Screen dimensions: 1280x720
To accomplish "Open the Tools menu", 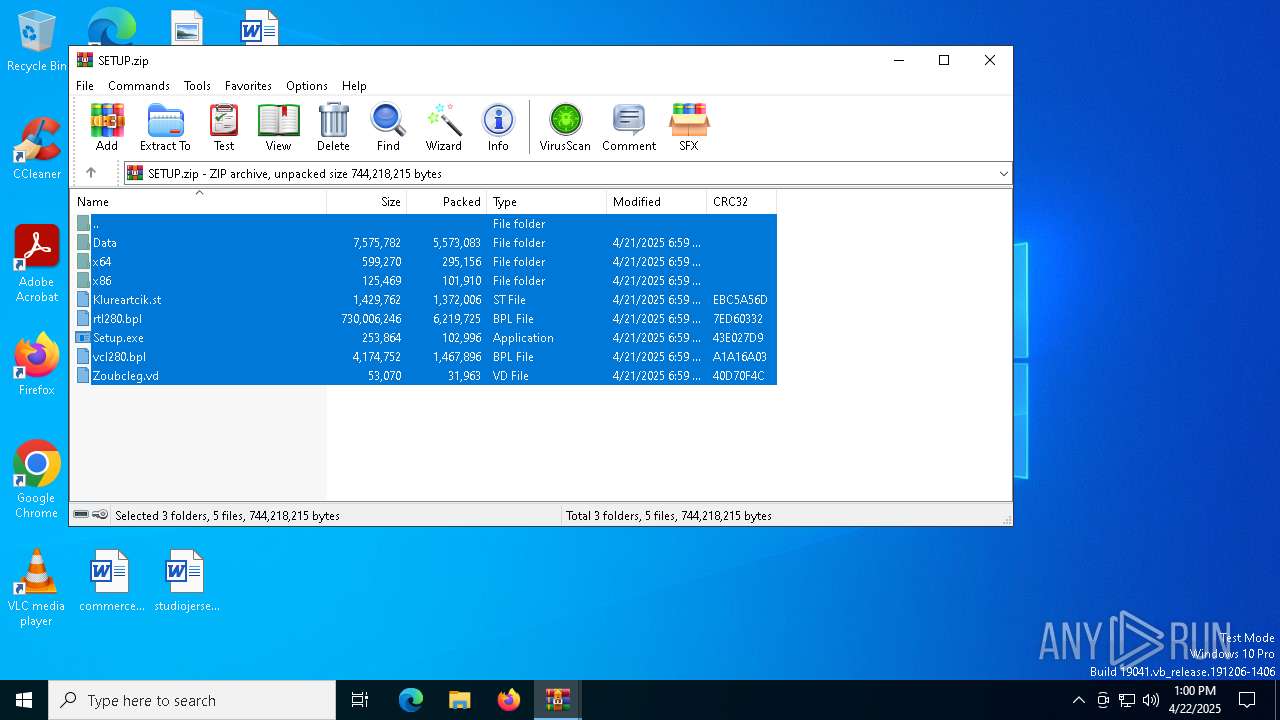I will coord(197,86).
